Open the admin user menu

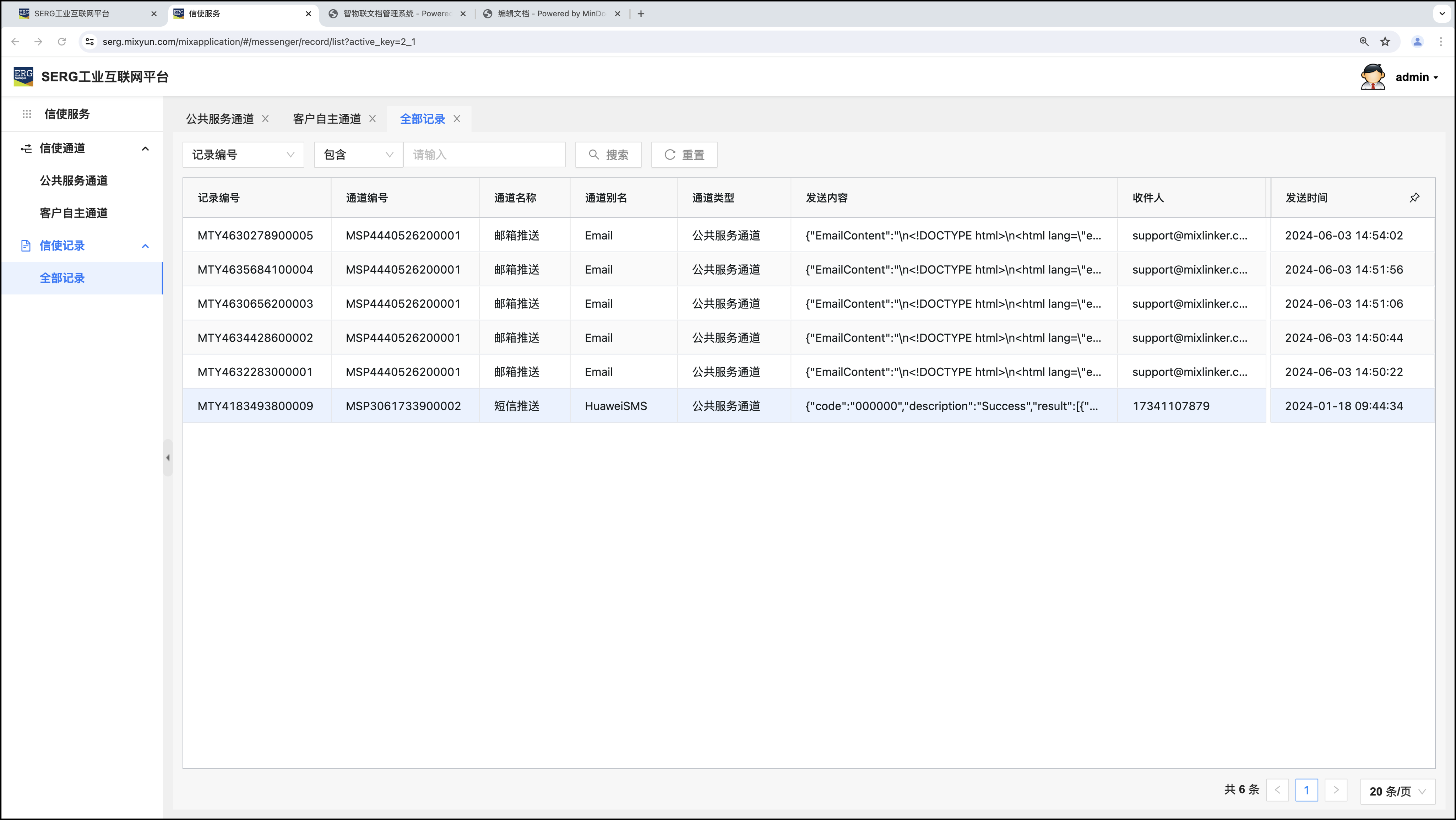coord(1416,77)
